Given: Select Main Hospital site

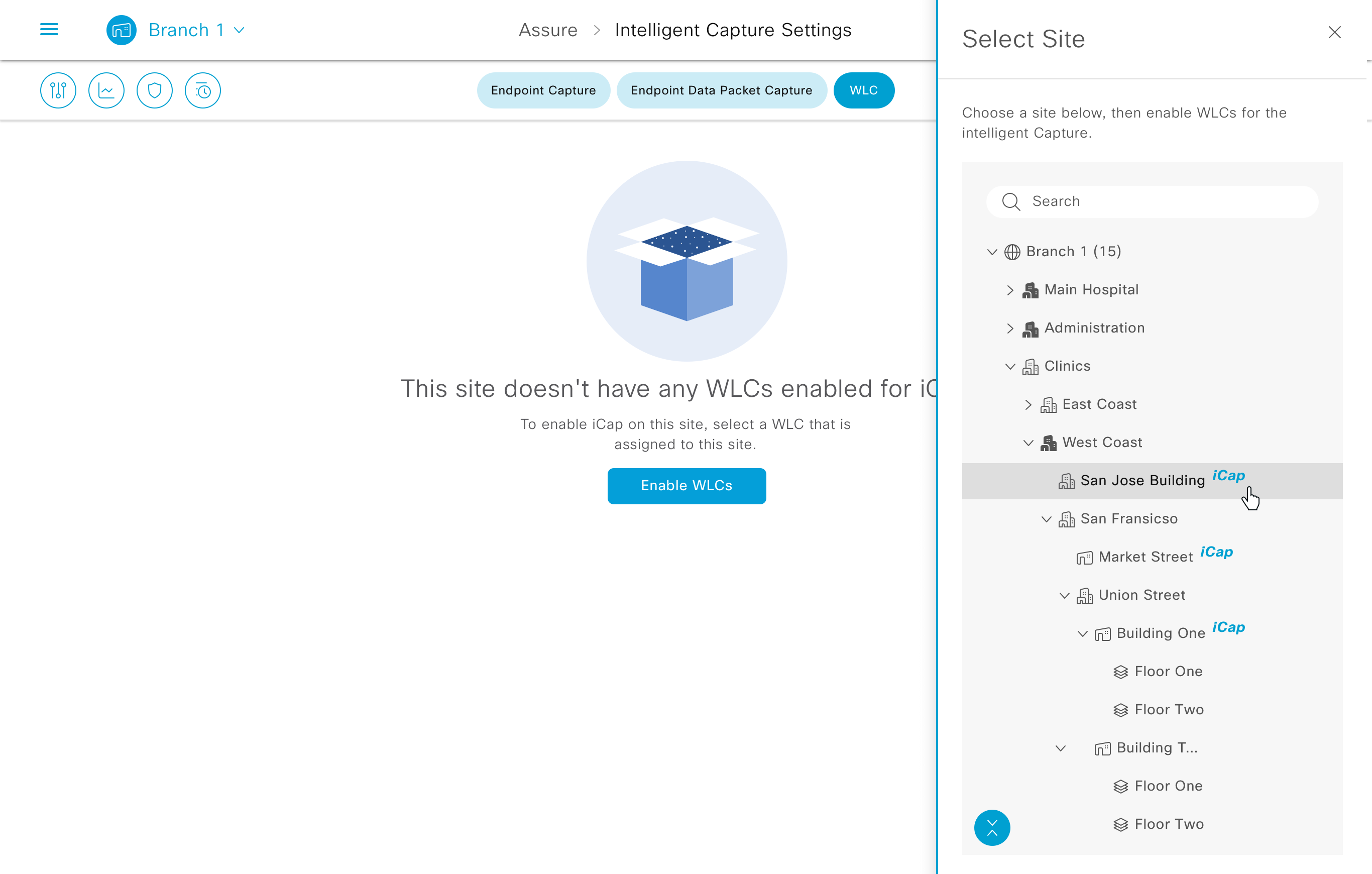Looking at the screenshot, I should [x=1091, y=289].
